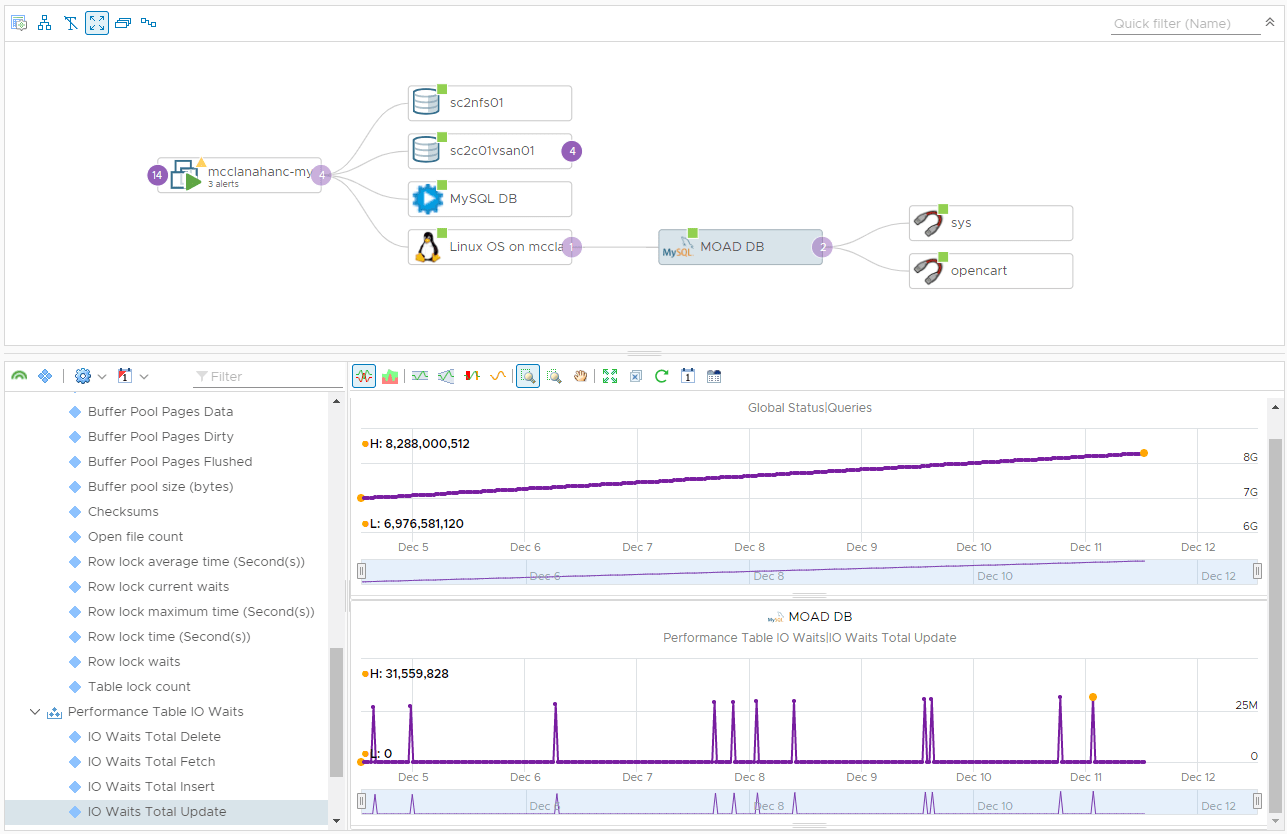Select the MOAD DB node in the topology

click(x=740, y=246)
